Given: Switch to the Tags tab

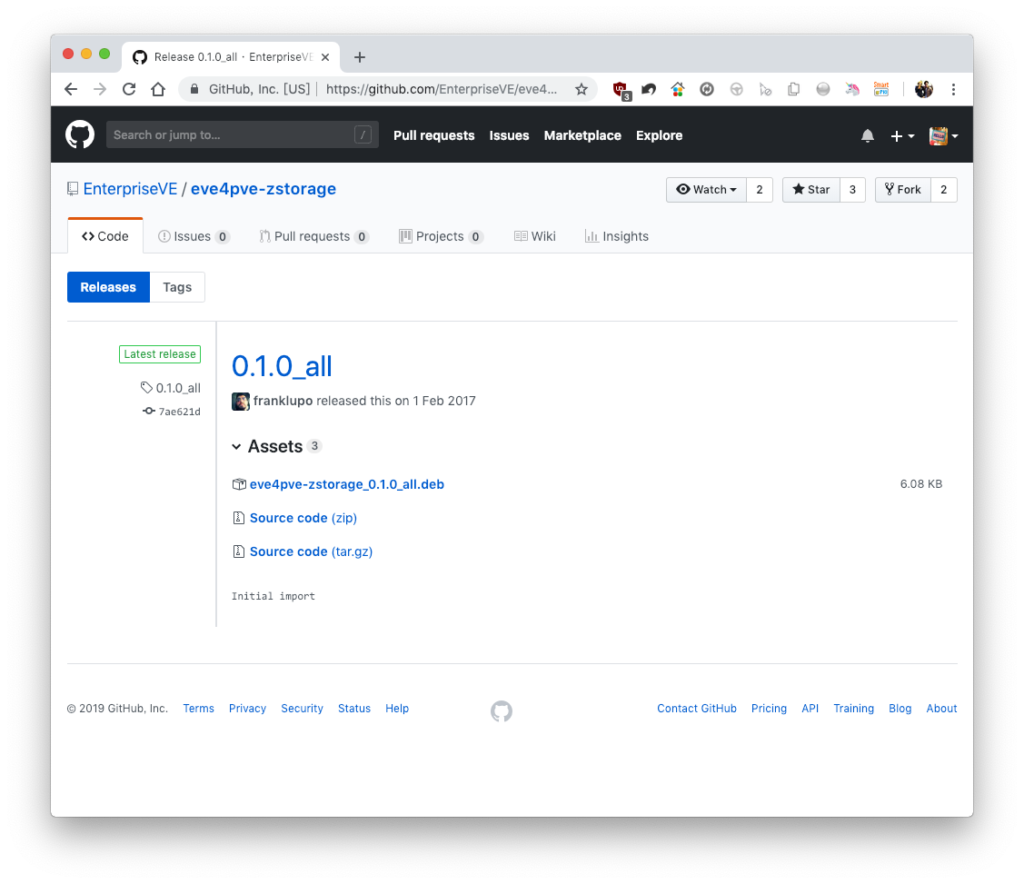Looking at the screenshot, I should pyautogui.click(x=177, y=287).
